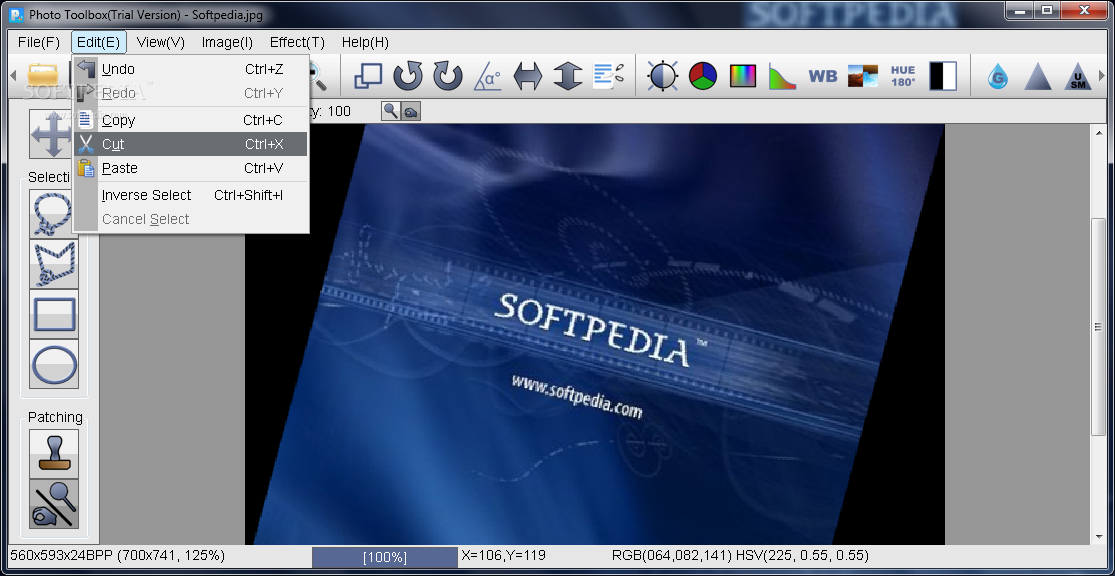Open the RGB color balance circle

point(703,76)
